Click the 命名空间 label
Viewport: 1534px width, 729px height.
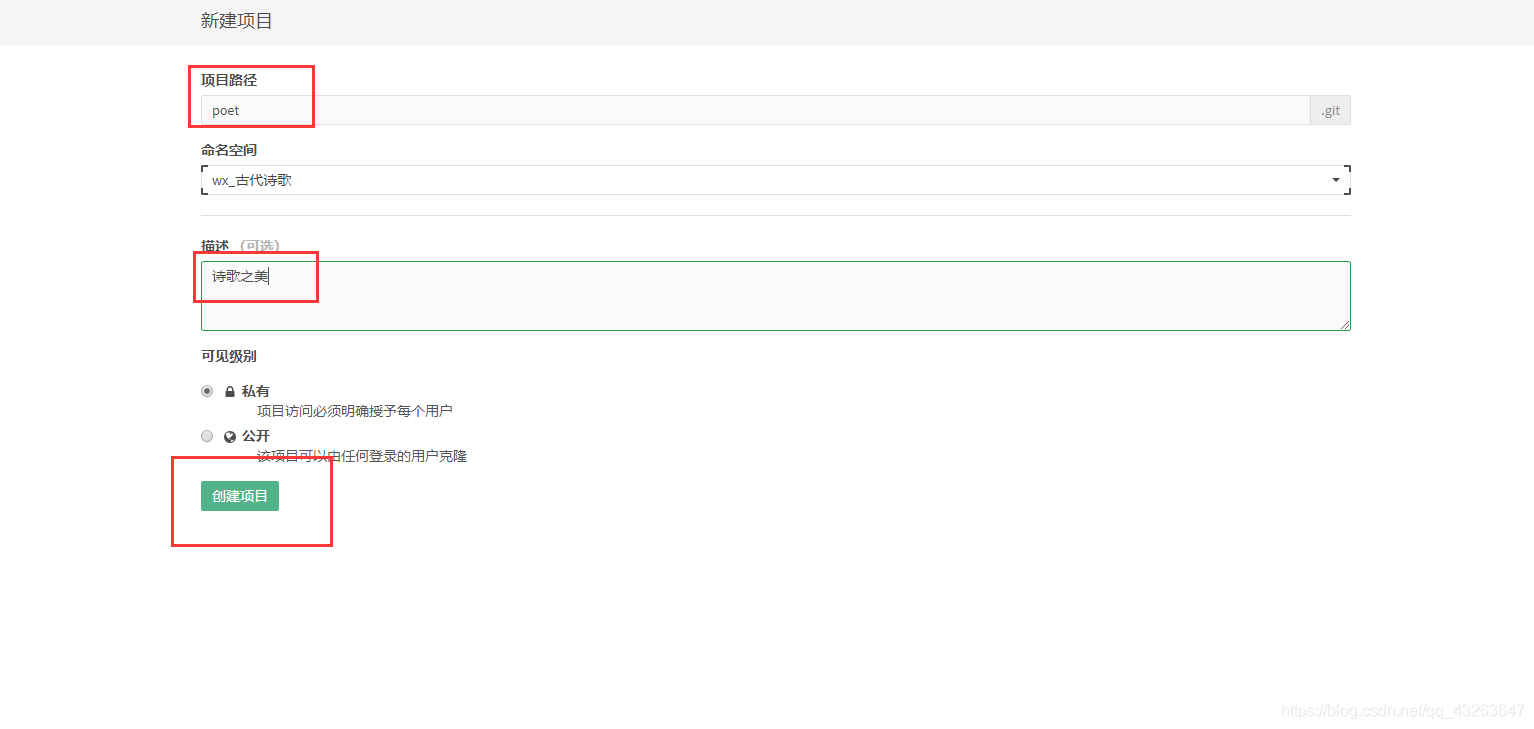click(x=229, y=150)
